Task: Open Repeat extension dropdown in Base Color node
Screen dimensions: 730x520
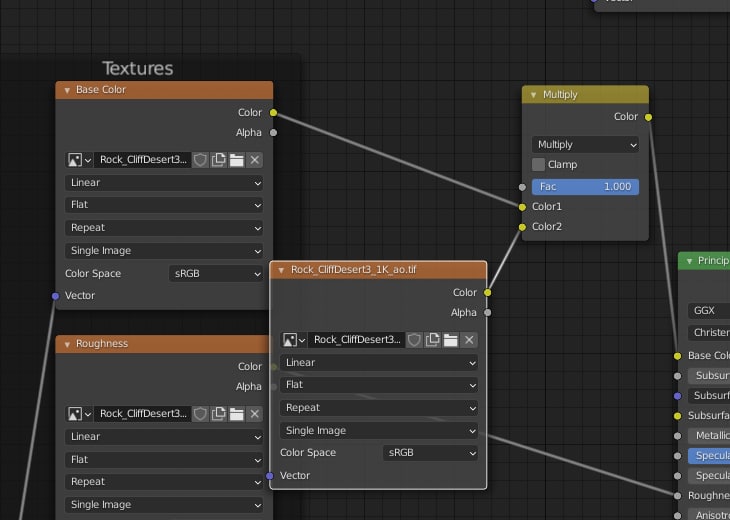Action: (x=164, y=228)
